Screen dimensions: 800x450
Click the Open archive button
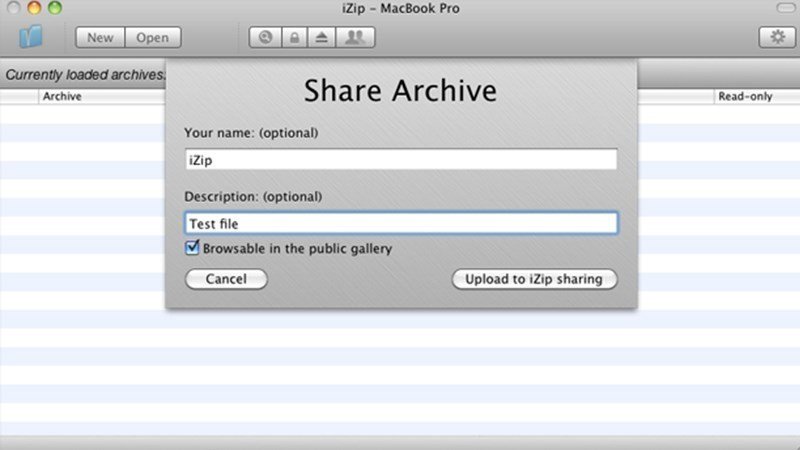pyautogui.click(x=153, y=37)
